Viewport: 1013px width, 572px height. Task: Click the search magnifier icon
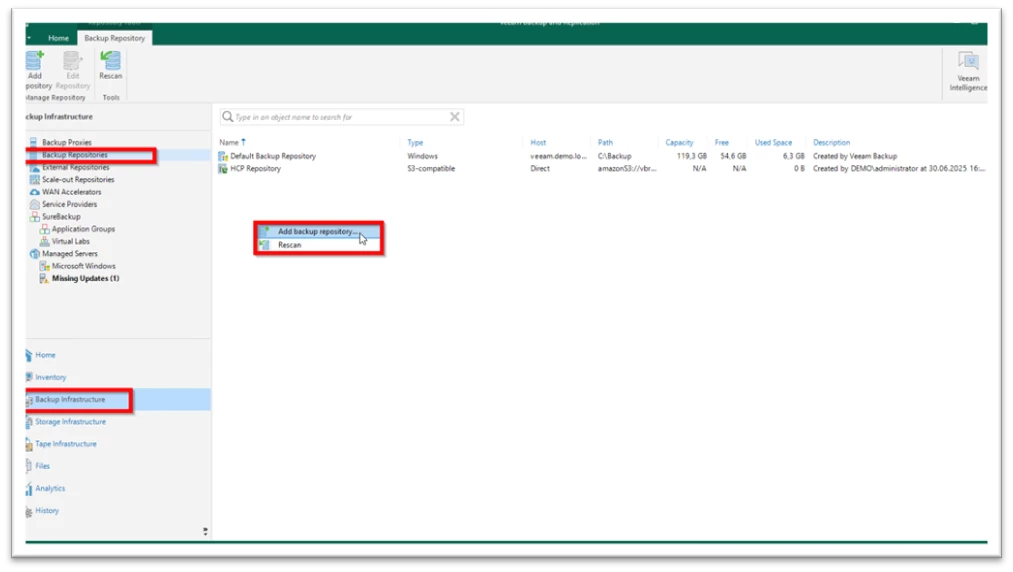pyautogui.click(x=227, y=117)
